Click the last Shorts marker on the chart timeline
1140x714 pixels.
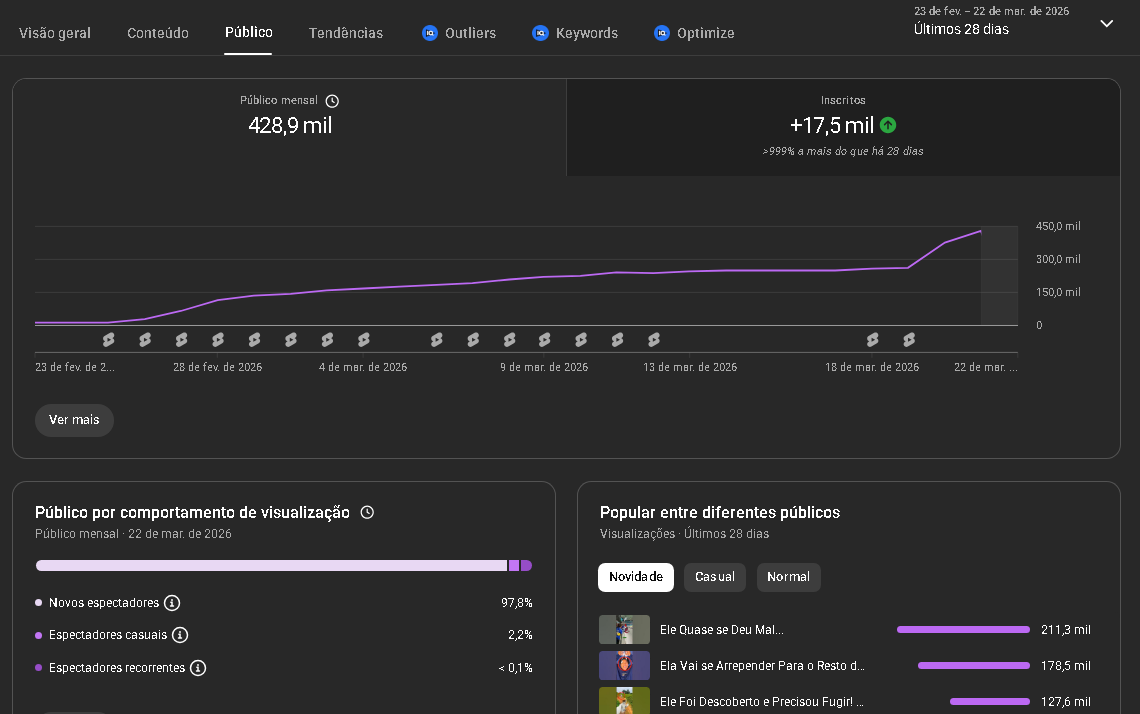[909, 340]
